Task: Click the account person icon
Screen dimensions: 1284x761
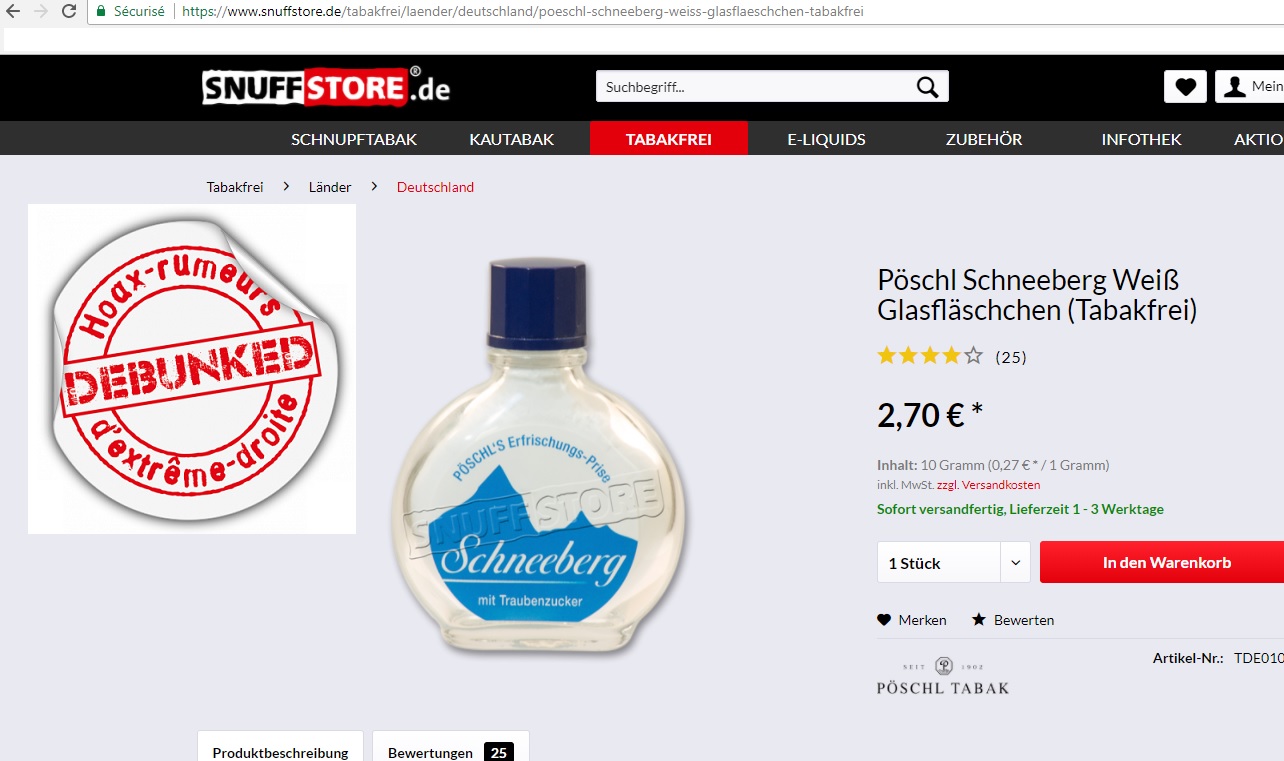Action: [x=1235, y=87]
